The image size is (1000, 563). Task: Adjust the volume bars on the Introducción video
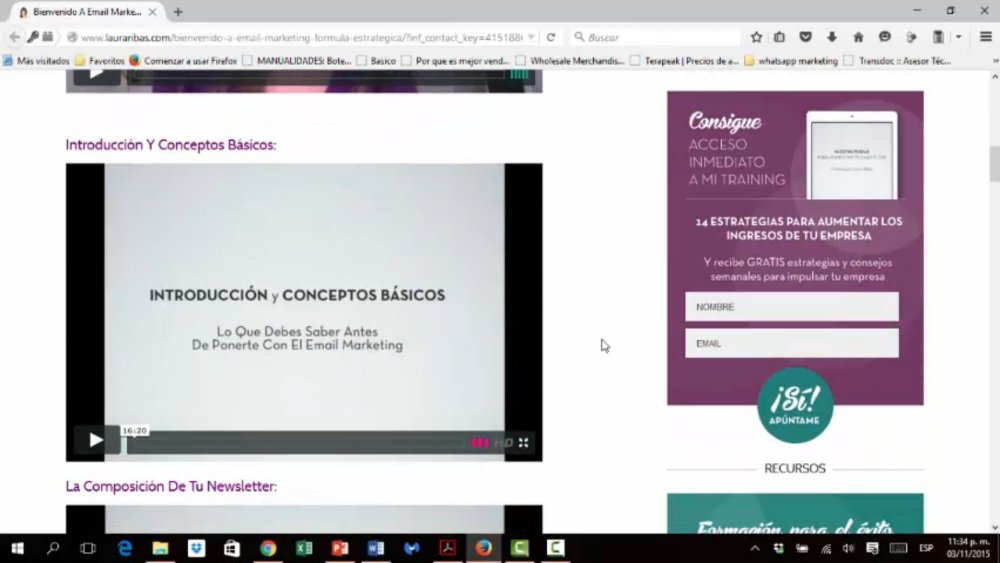click(480, 442)
